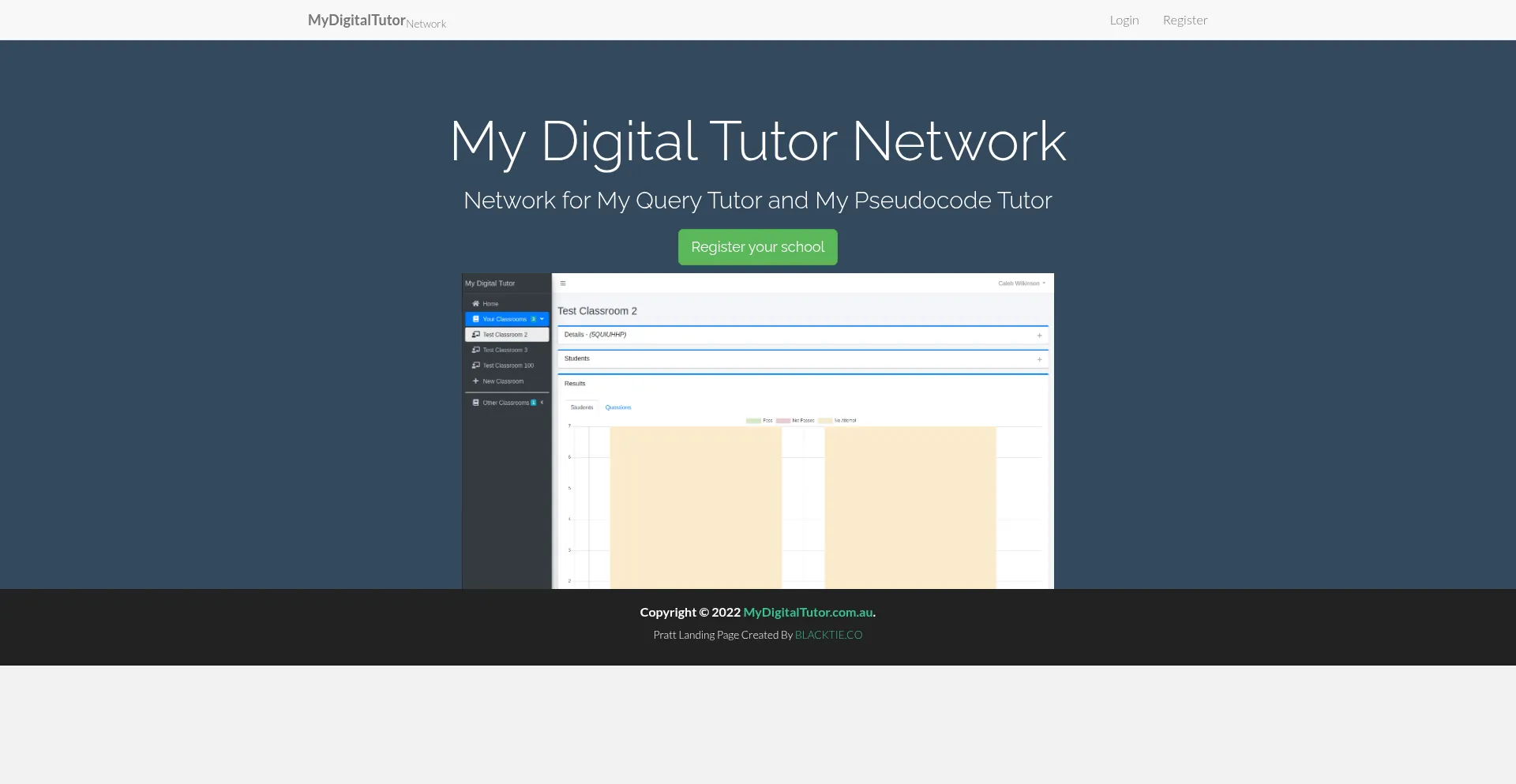The image size is (1516, 784).
Task: Visit the MyDigitalTutor.com.au footer link
Action: click(x=808, y=612)
